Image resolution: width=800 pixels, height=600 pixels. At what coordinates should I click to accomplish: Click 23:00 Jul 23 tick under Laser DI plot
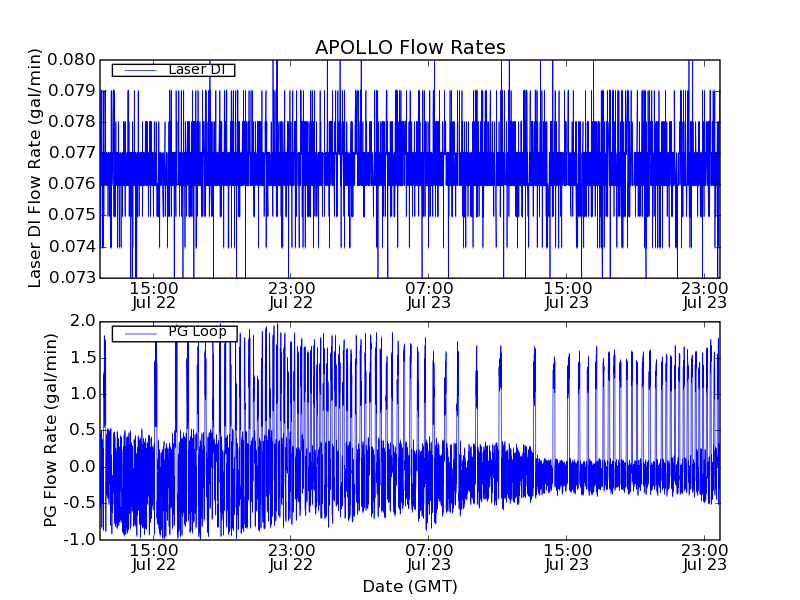pos(705,296)
